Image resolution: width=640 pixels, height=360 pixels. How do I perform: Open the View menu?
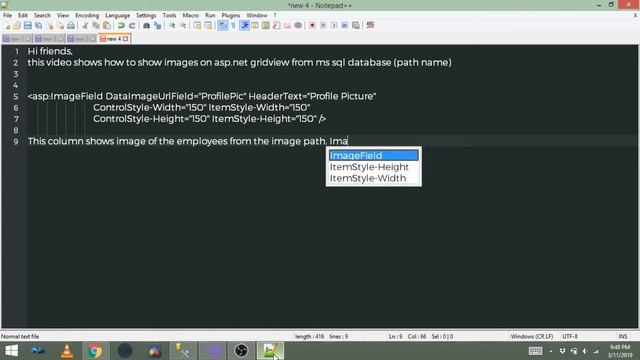tap(63, 16)
